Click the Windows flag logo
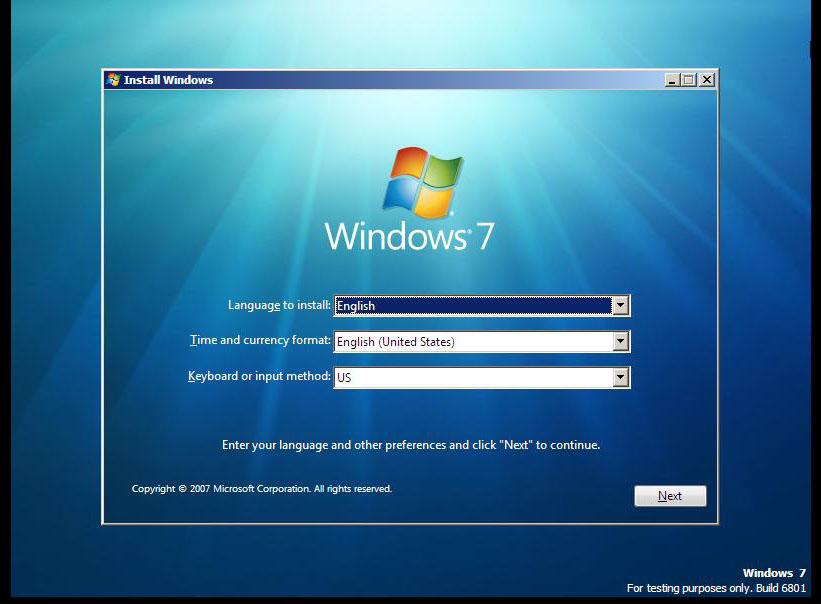821x604 pixels. [423, 182]
